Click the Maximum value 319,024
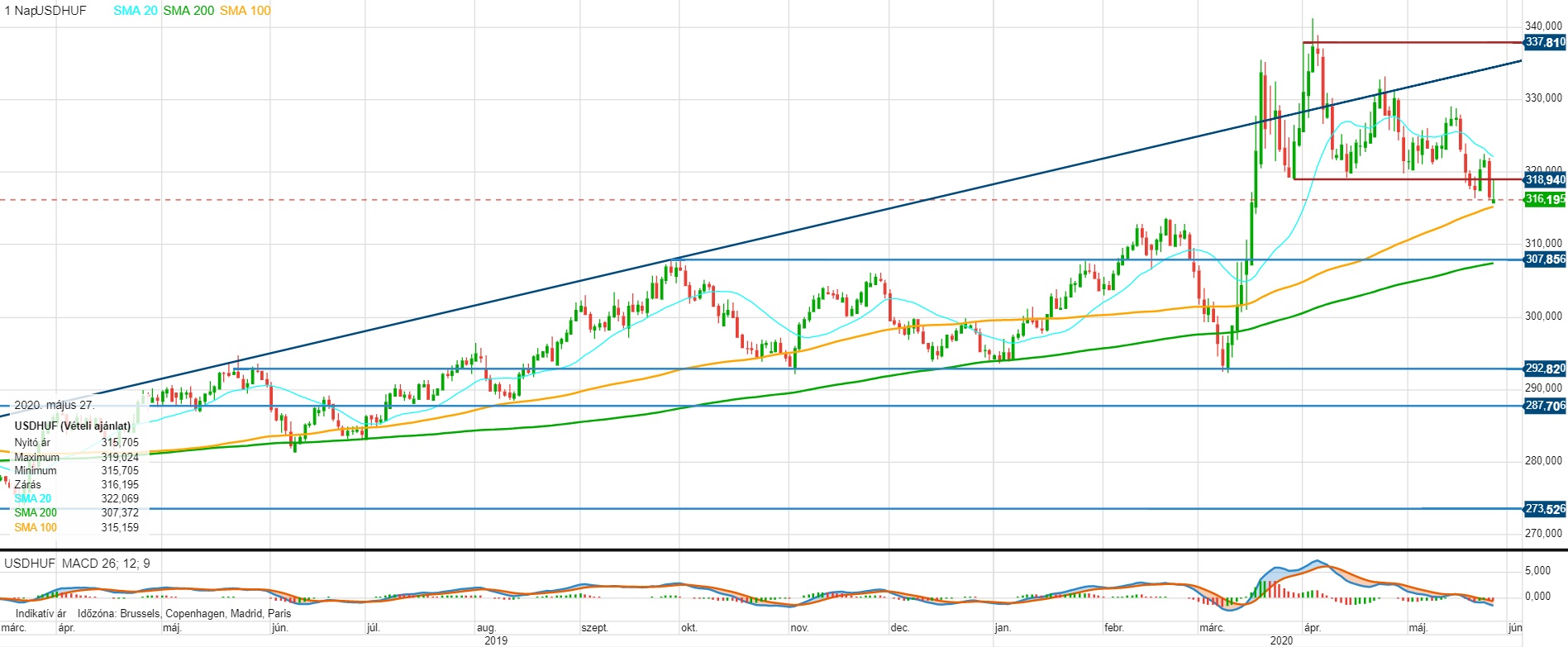Screen dimensions: 1568x647 [120, 457]
